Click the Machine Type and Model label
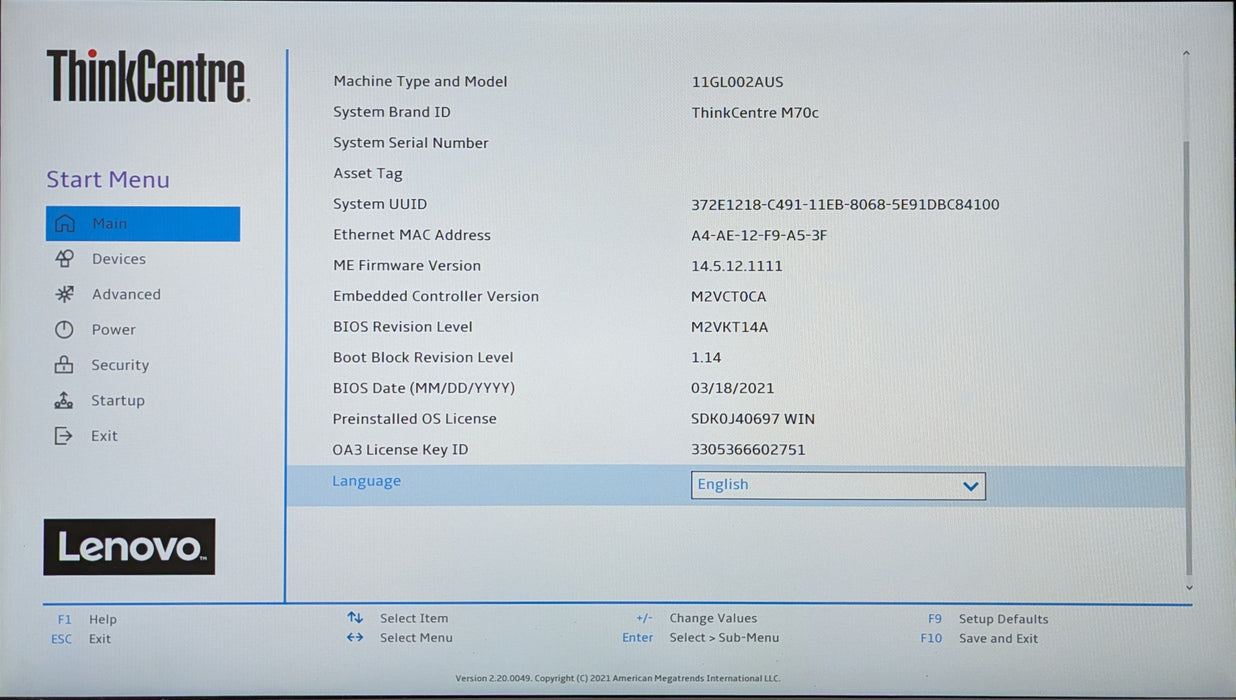The height and width of the screenshot is (700, 1236). pos(420,82)
